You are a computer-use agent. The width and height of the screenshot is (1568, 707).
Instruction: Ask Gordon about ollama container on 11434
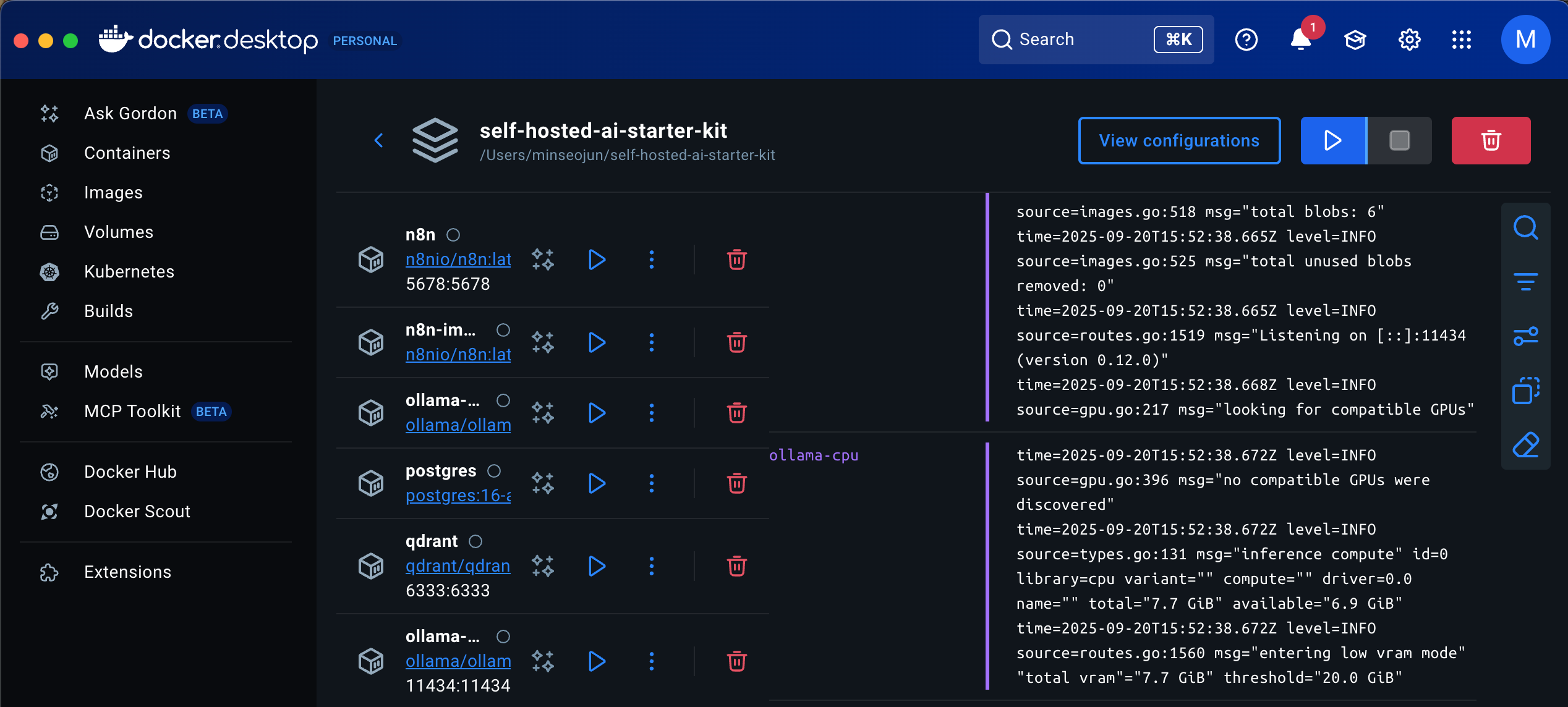tap(543, 661)
